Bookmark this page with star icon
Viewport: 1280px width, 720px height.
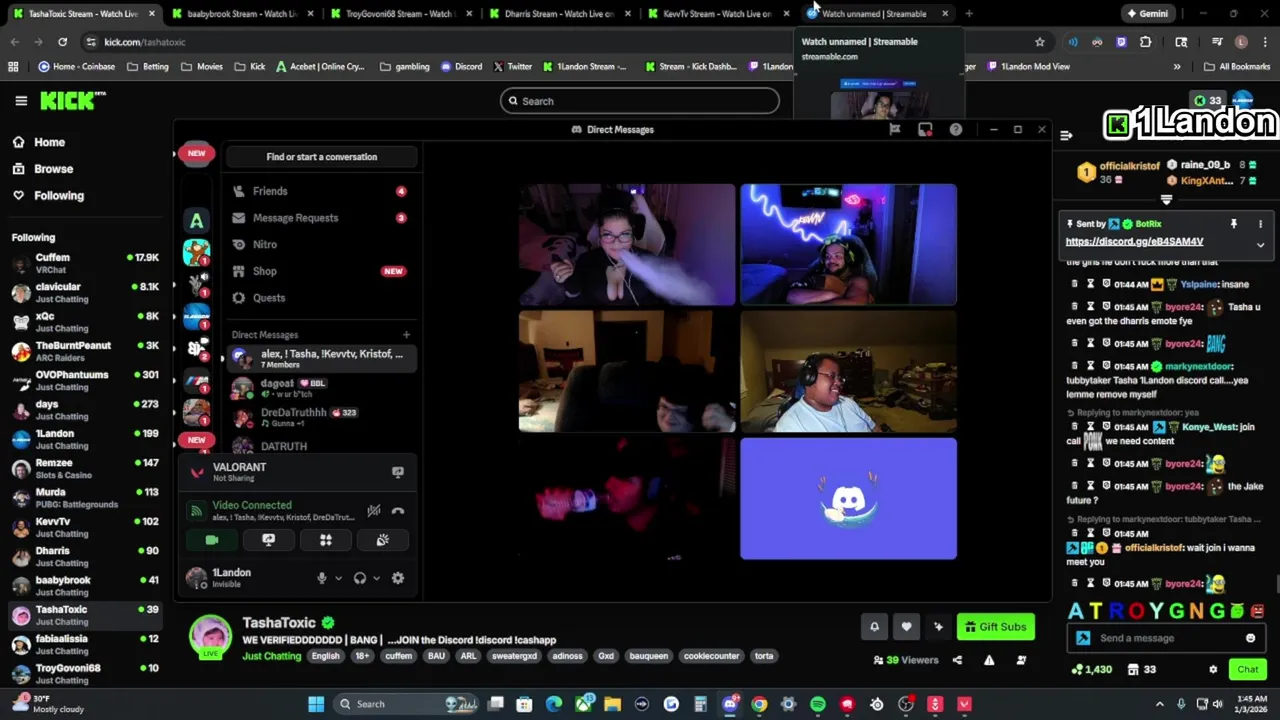pos(1040,42)
